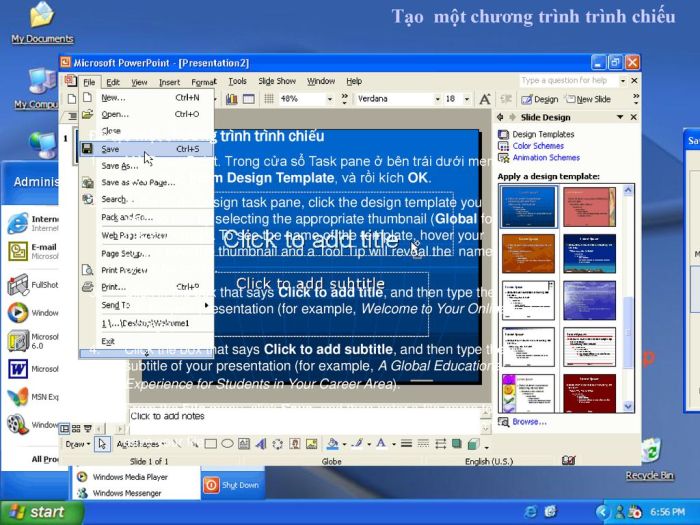Open the Insert menu
This screenshot has height=525, width=700.
[x=169, y=82]
